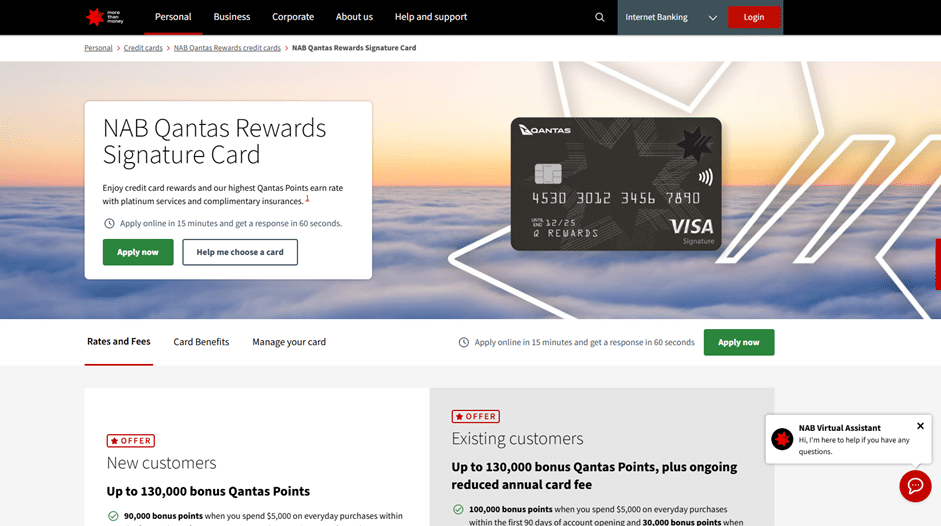
Task: Switch to the Card Benefits tab
Action: click(201, 342)
